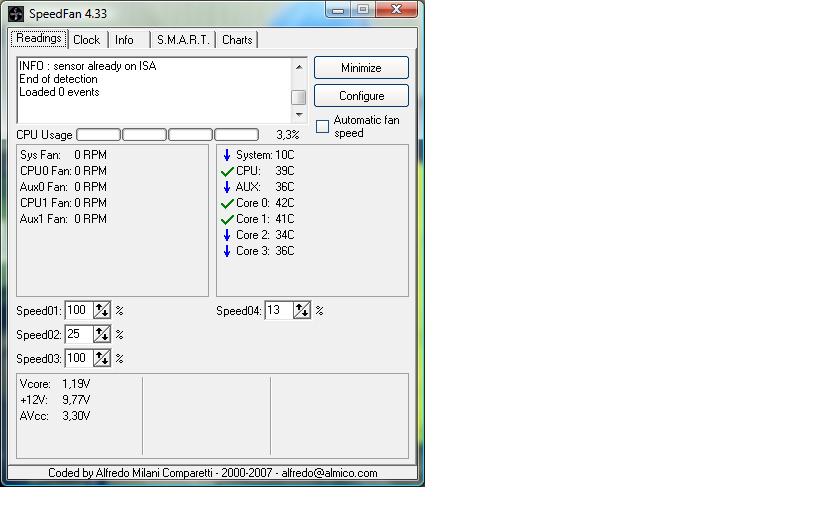This screenshot has height=525, width=840.
Task: Select the 'CPU1 Fan: 0 RPM' reading
Action: (63, 203)
